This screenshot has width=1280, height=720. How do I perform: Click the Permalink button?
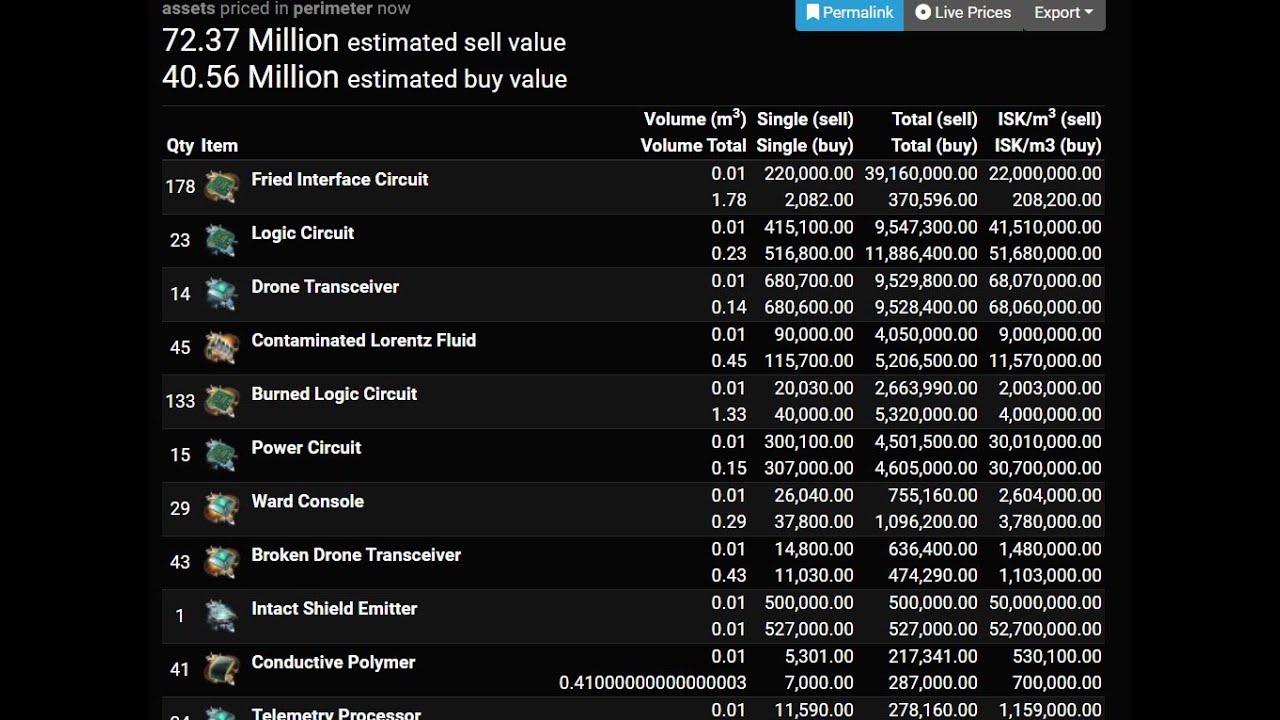click(849, 13)
